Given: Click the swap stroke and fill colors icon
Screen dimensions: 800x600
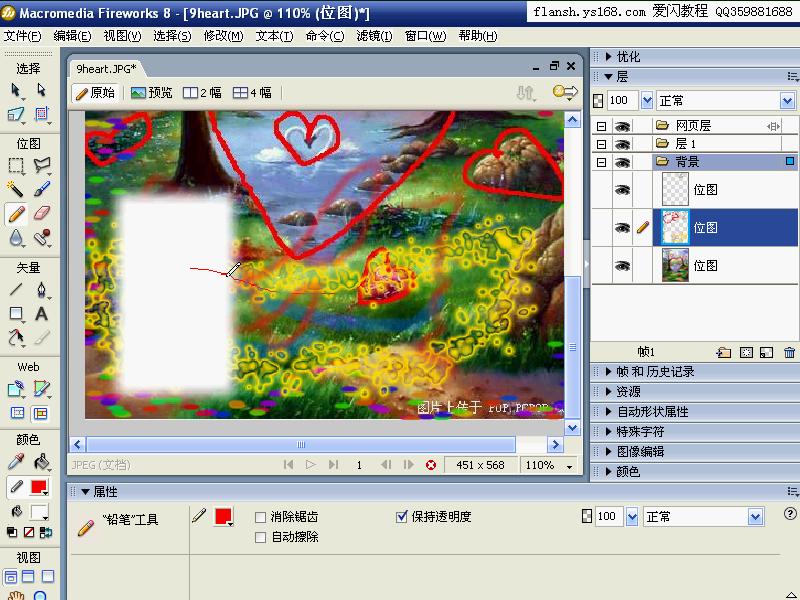Looking at the screenshot, I should coord(45,533).
